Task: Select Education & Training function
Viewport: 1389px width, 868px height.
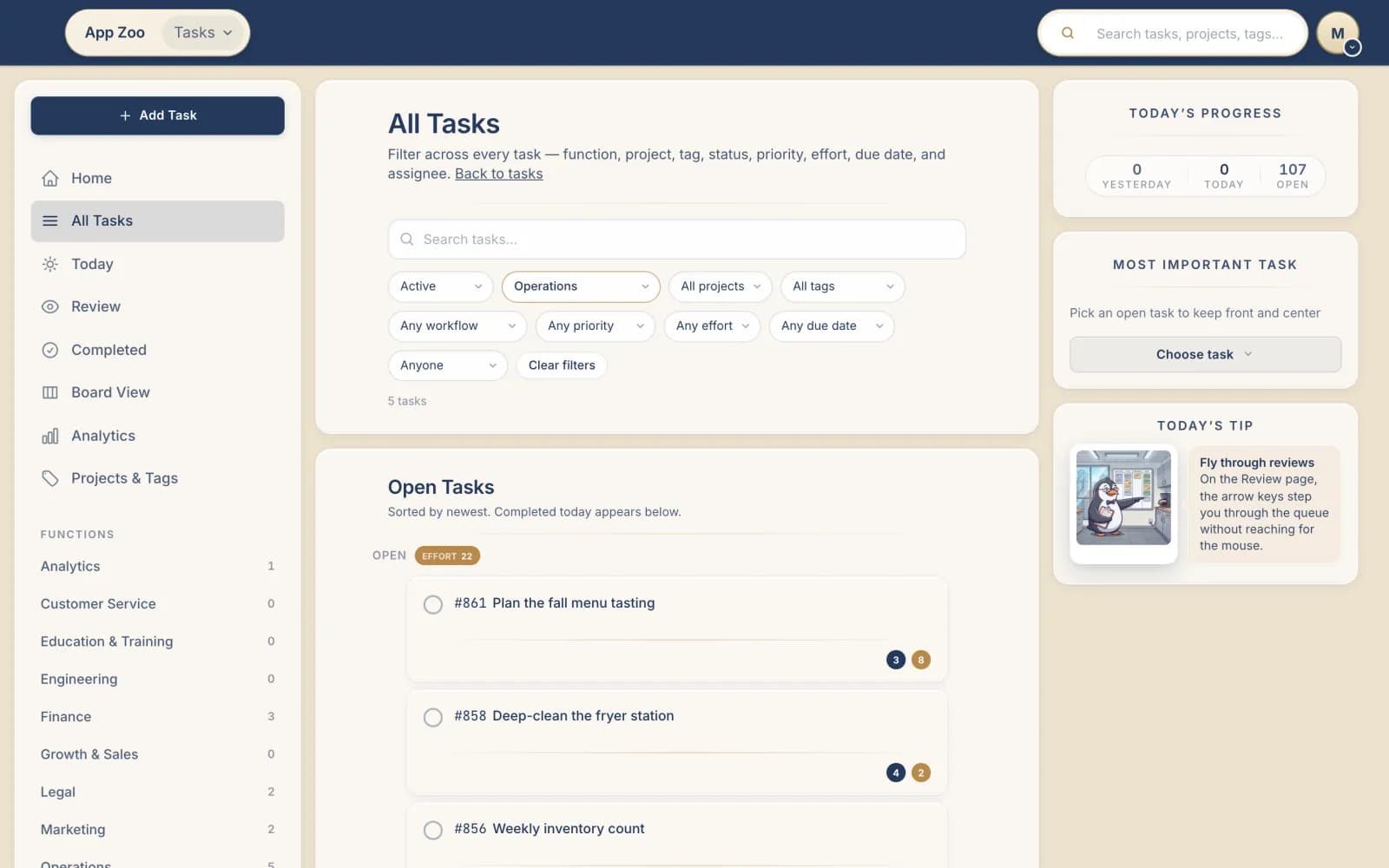Action: coord(157,641)
